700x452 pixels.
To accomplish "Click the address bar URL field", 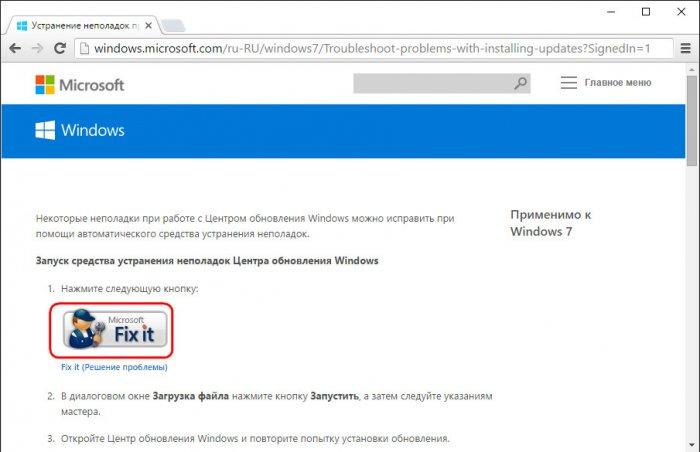I will coord(374,48).
